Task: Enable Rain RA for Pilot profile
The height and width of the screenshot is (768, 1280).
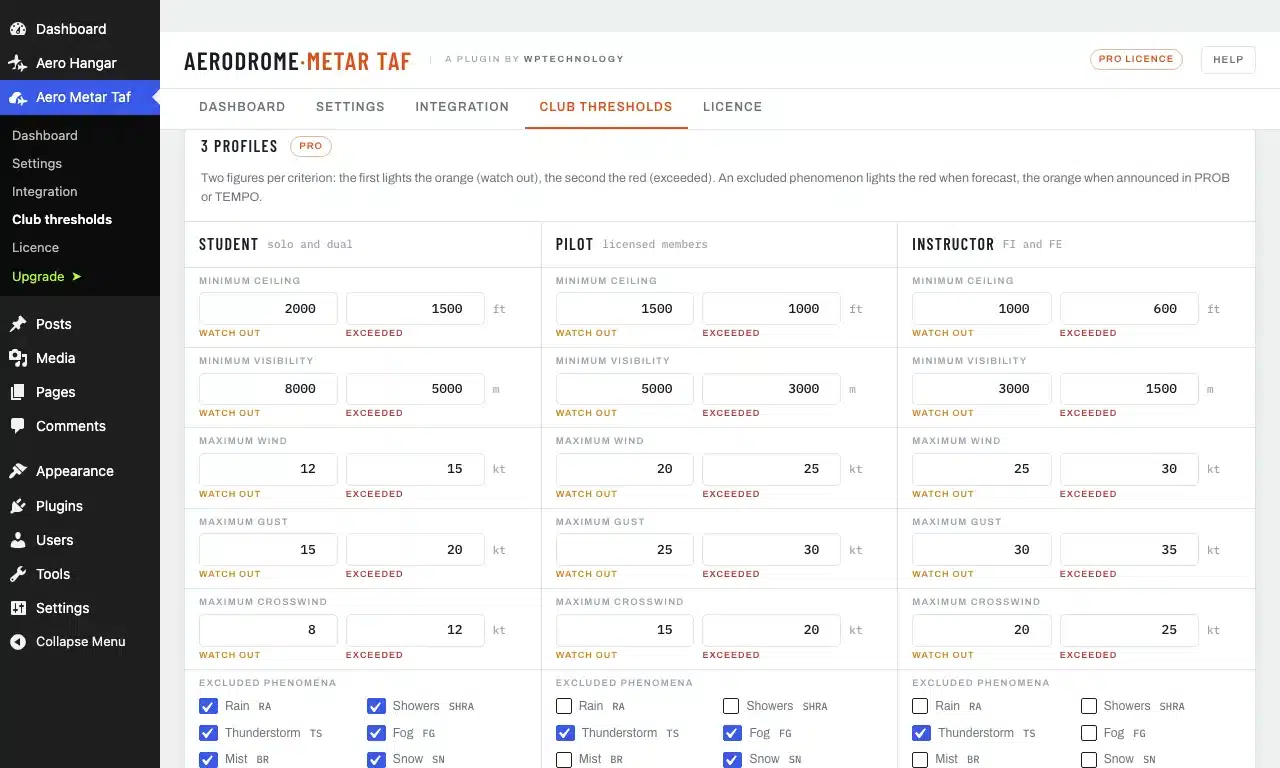Action: (x=564, y=706)
